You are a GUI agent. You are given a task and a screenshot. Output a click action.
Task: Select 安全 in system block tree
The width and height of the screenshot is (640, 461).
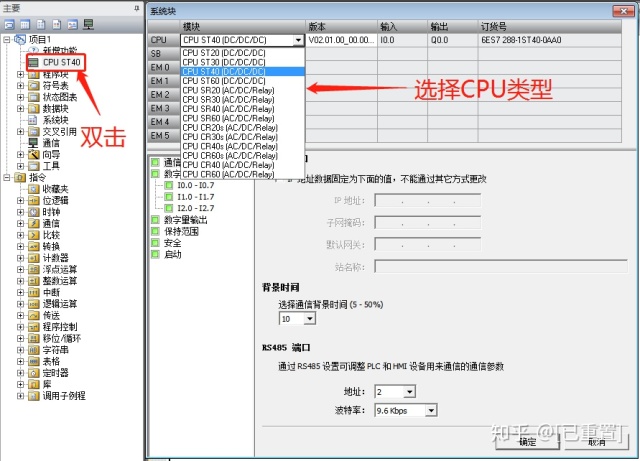coord(173,243)
